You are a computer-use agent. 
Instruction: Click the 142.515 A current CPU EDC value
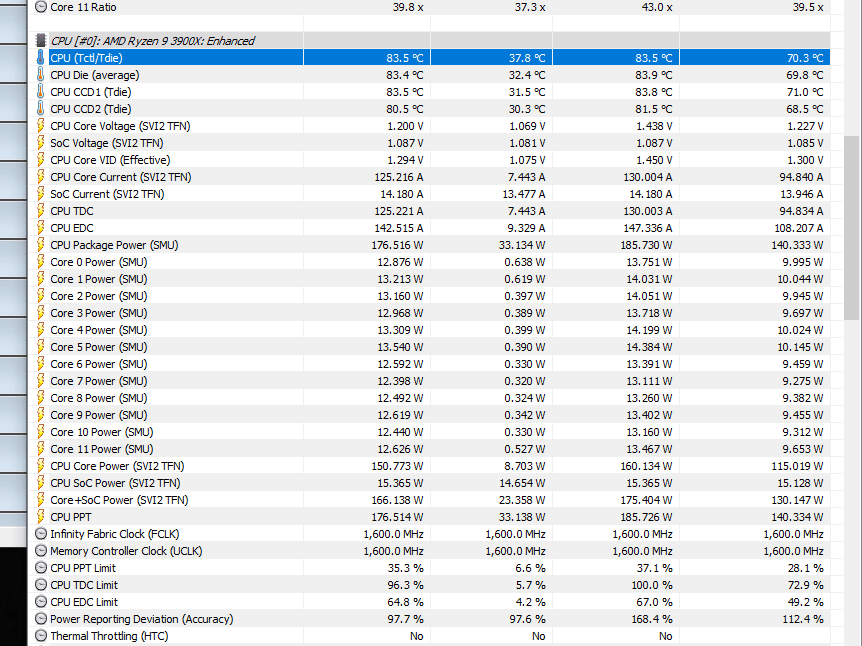click(399, 228)
